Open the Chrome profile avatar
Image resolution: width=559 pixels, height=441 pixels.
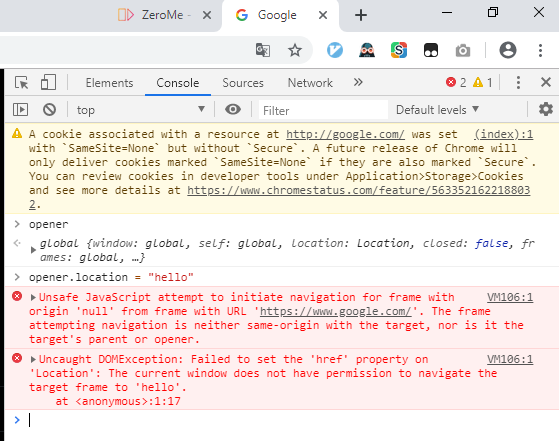508,50
